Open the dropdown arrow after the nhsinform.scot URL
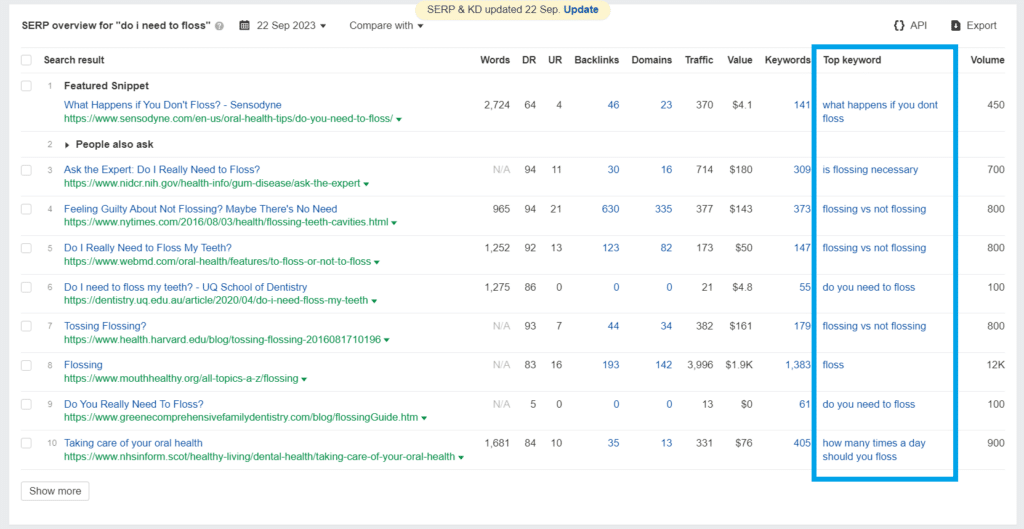 [461, 457]
